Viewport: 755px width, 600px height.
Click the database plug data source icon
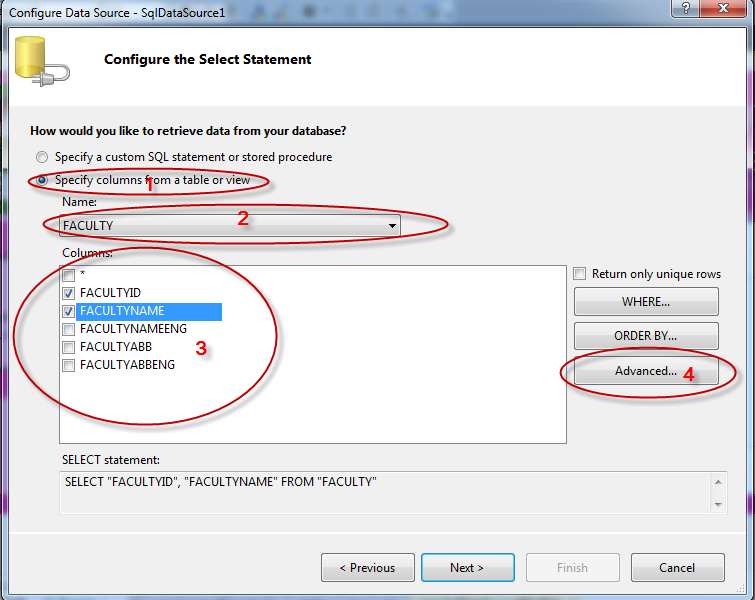(x=42, y=62)
